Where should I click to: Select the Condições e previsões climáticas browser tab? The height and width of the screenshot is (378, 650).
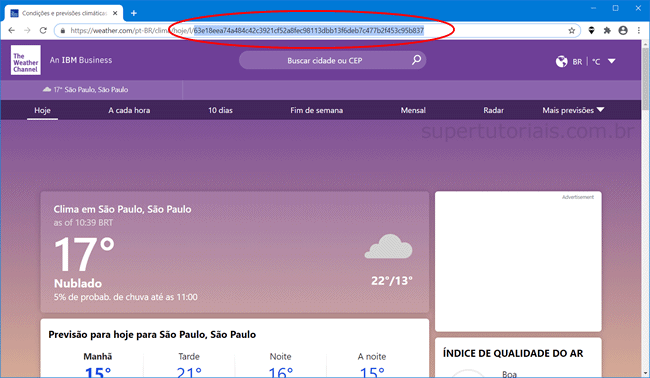[x=64, y=13]
